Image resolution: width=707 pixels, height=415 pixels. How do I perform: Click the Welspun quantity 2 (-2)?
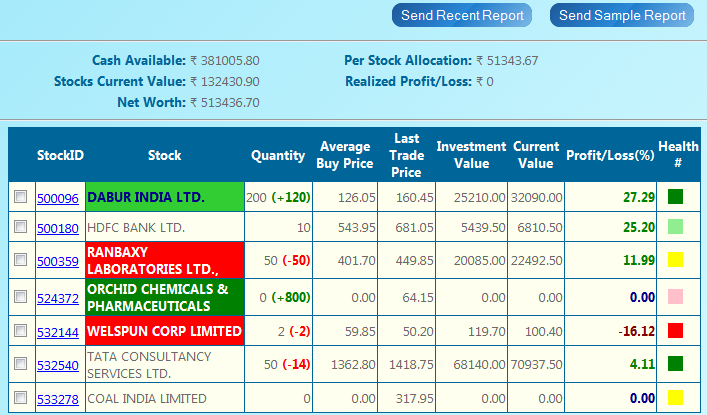294,332
